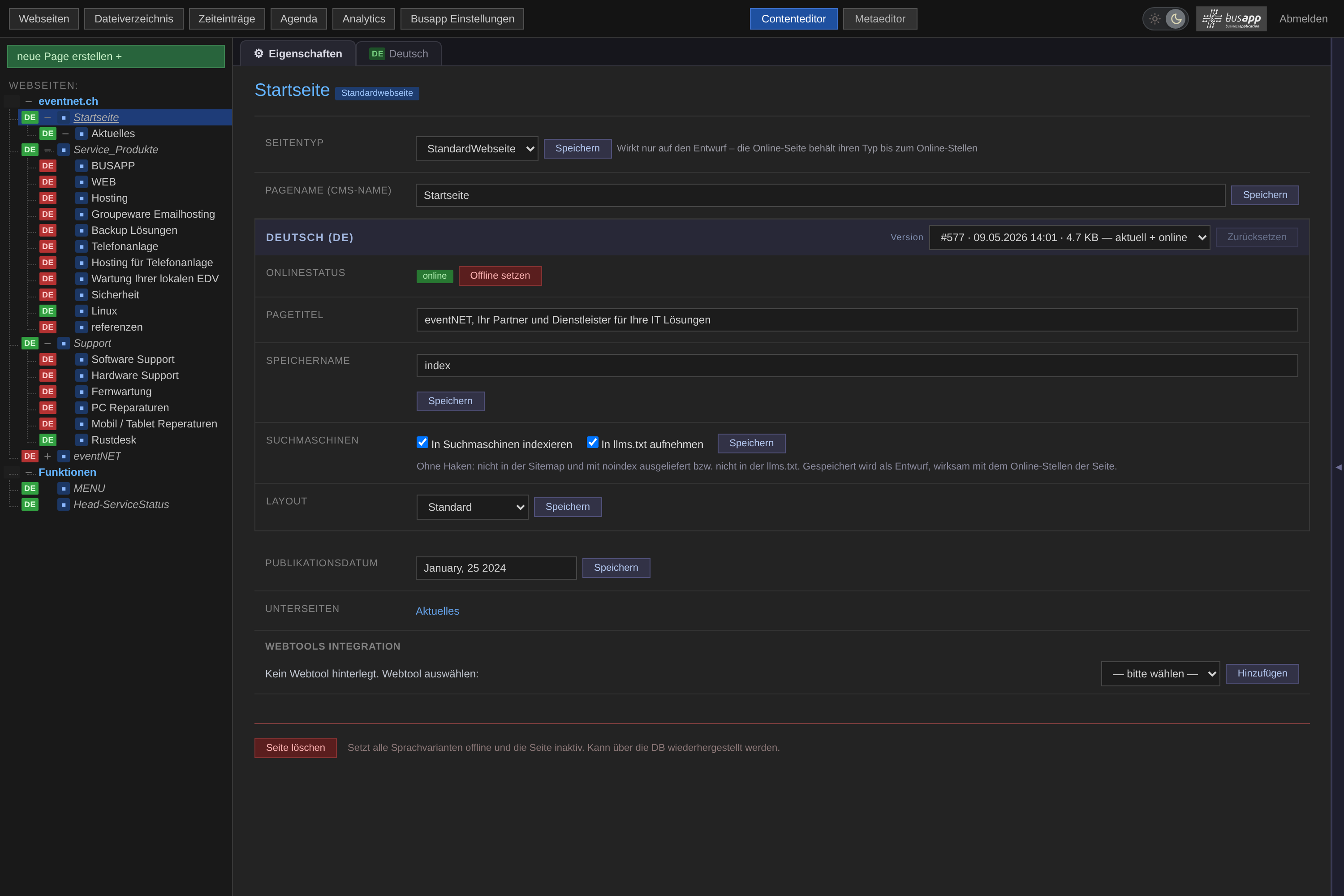The height and width of the screenshot is (896, 1344).
Task: Collapse the eventnet.ch root node
Action: point(29,101)
